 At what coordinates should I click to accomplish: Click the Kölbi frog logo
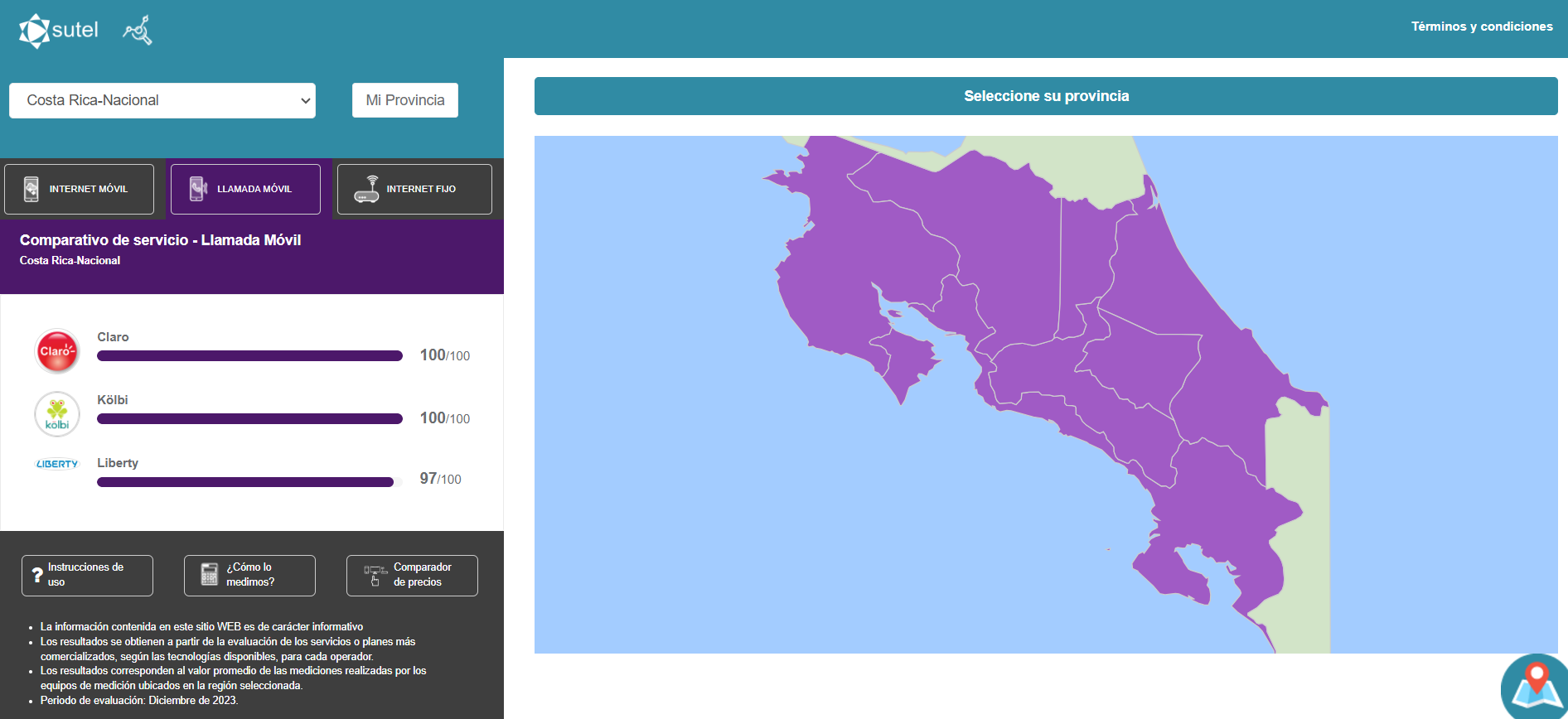point(57,414)
